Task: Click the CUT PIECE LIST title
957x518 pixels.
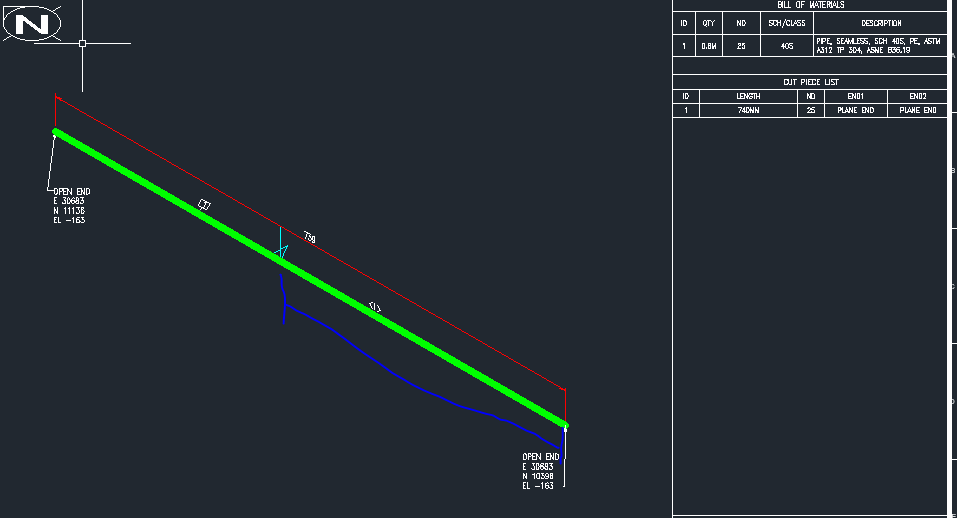Action: coord(811,82)
